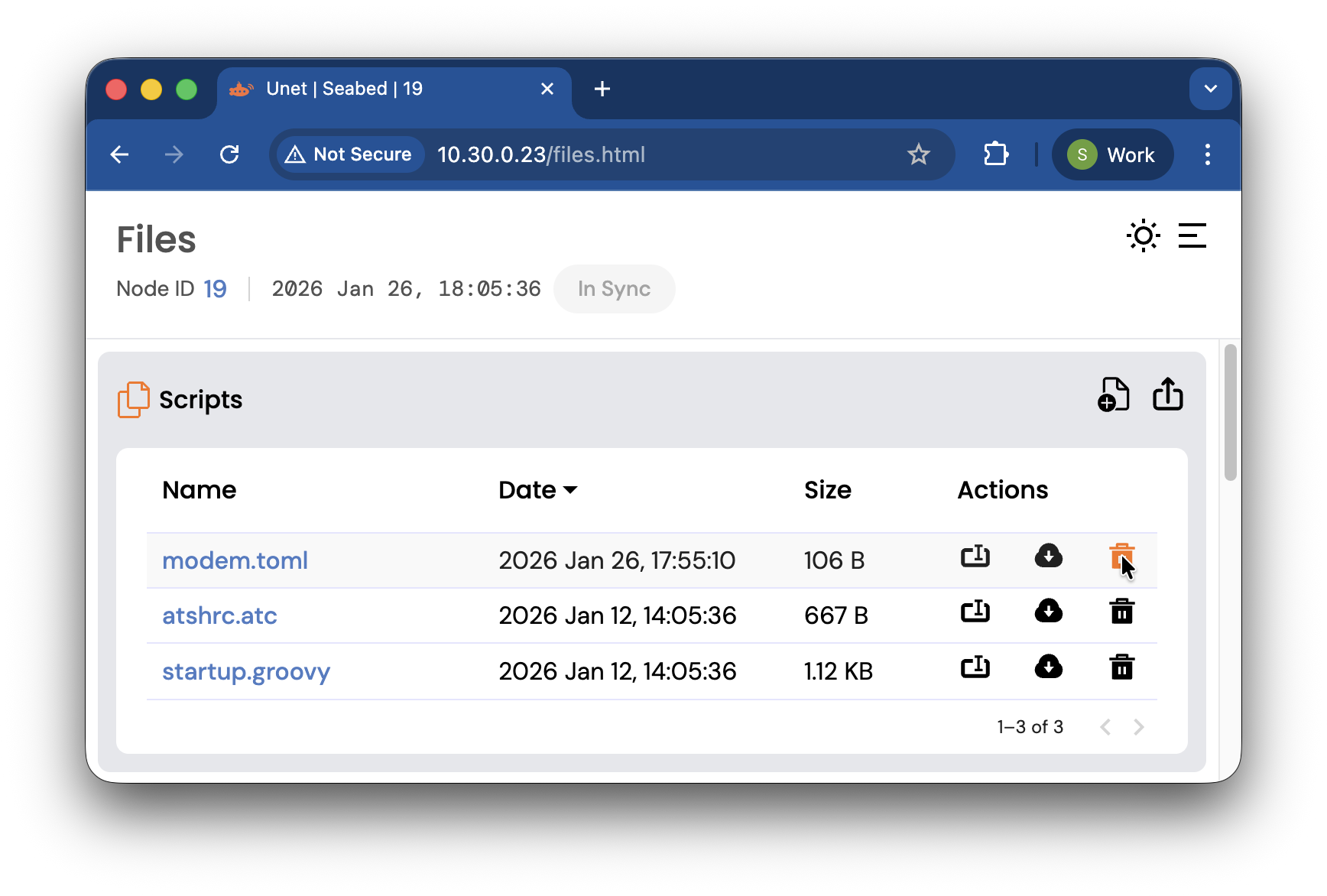This screenshot has width=1327, height=896.
Task: Open the modem.toml file link
Action: 235,560
